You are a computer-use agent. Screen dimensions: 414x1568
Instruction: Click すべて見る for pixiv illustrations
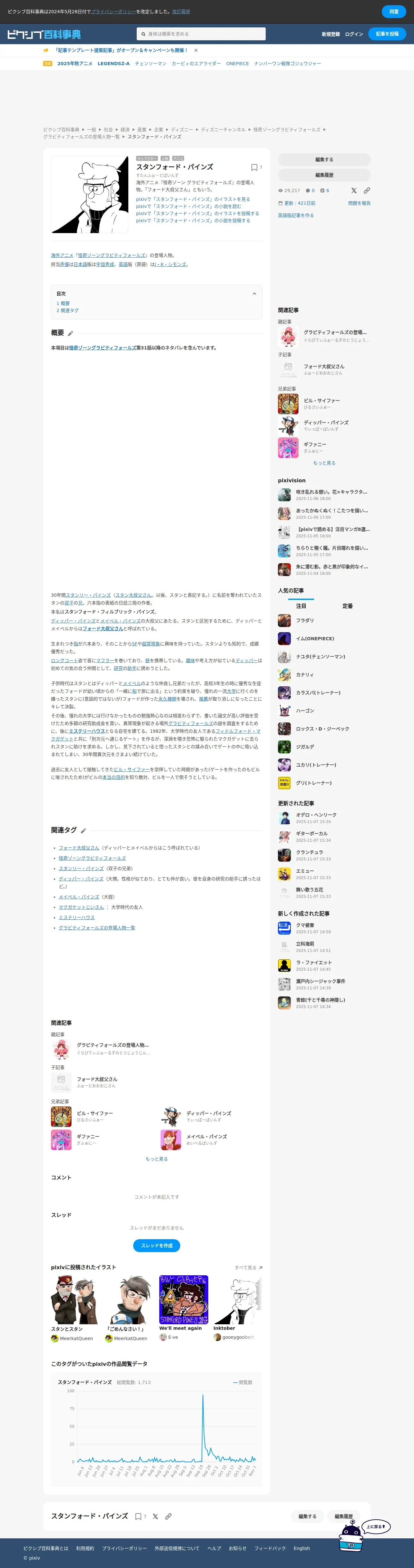[x=248, y=1268]
